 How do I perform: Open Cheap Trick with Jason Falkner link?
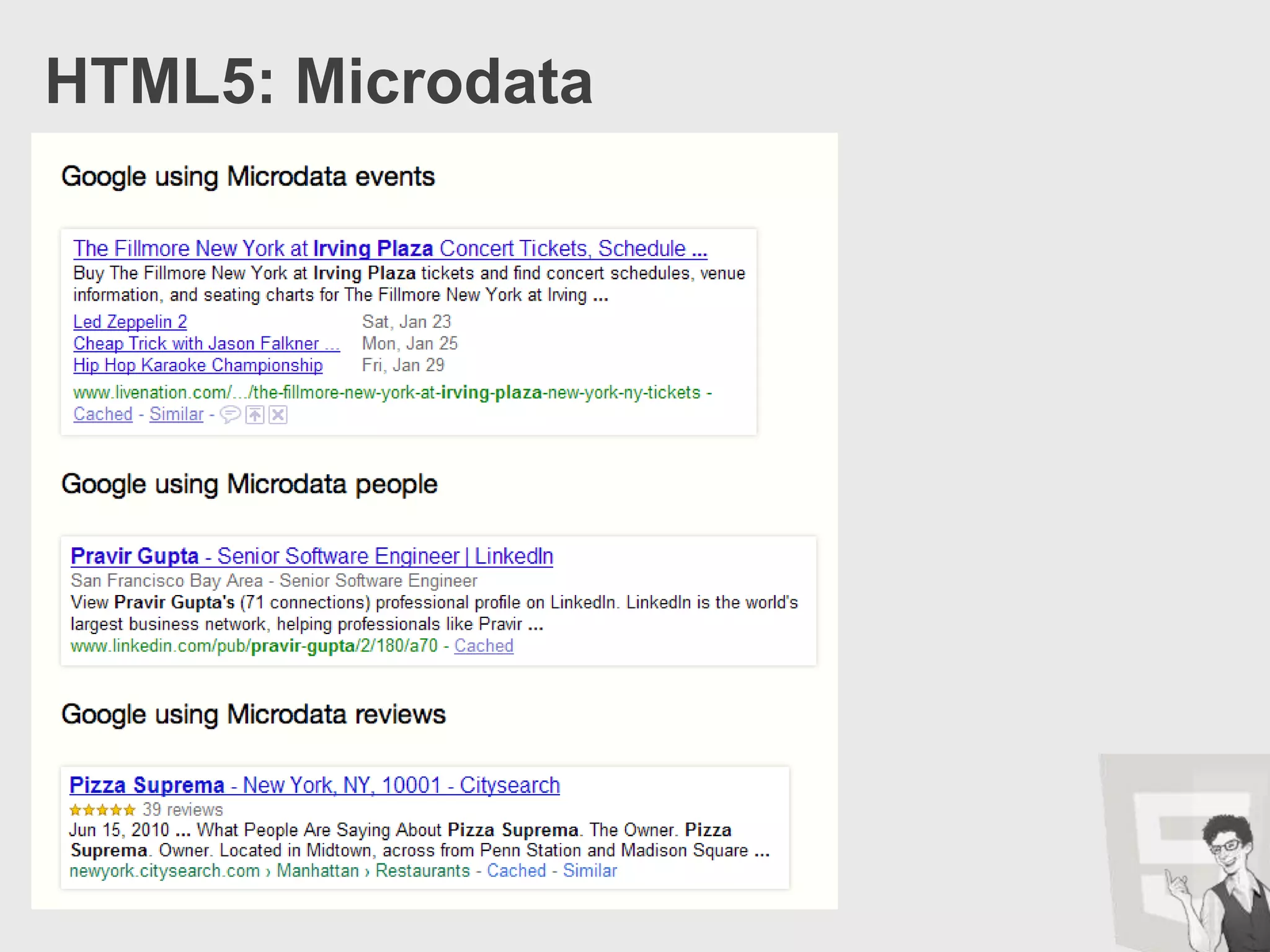206,343
